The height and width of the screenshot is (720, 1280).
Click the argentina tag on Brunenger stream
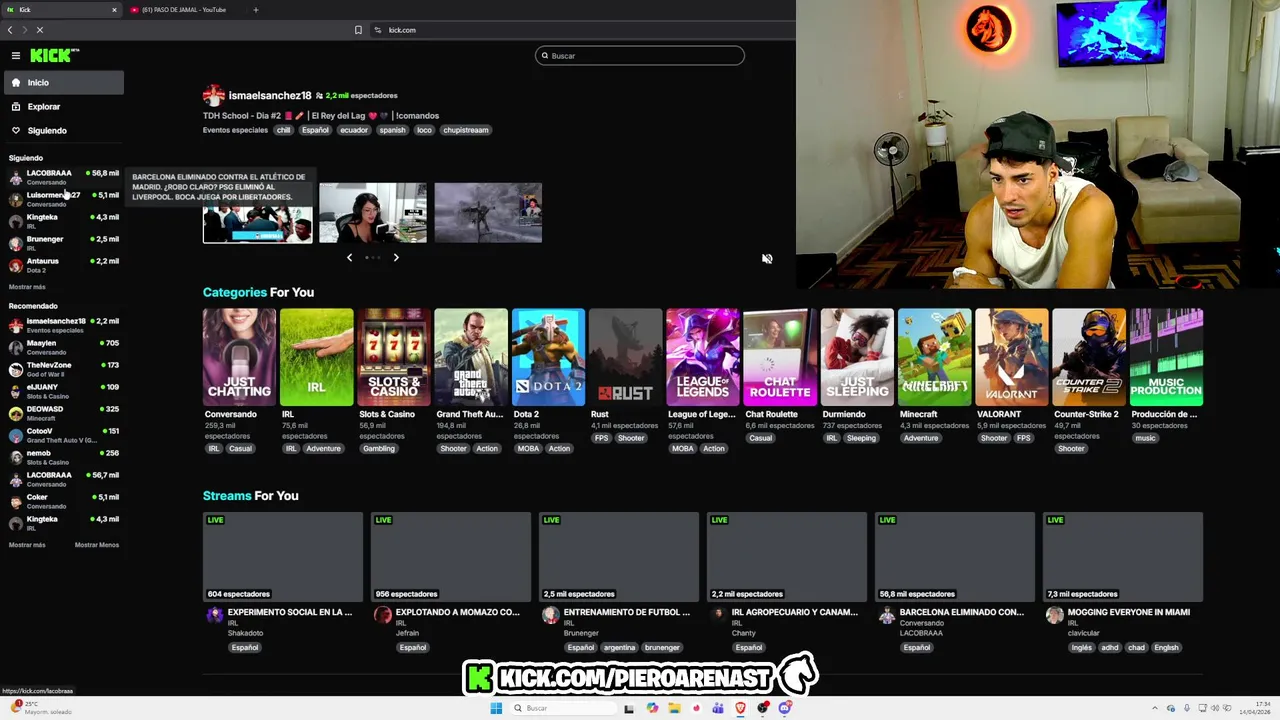coord(619,648)
